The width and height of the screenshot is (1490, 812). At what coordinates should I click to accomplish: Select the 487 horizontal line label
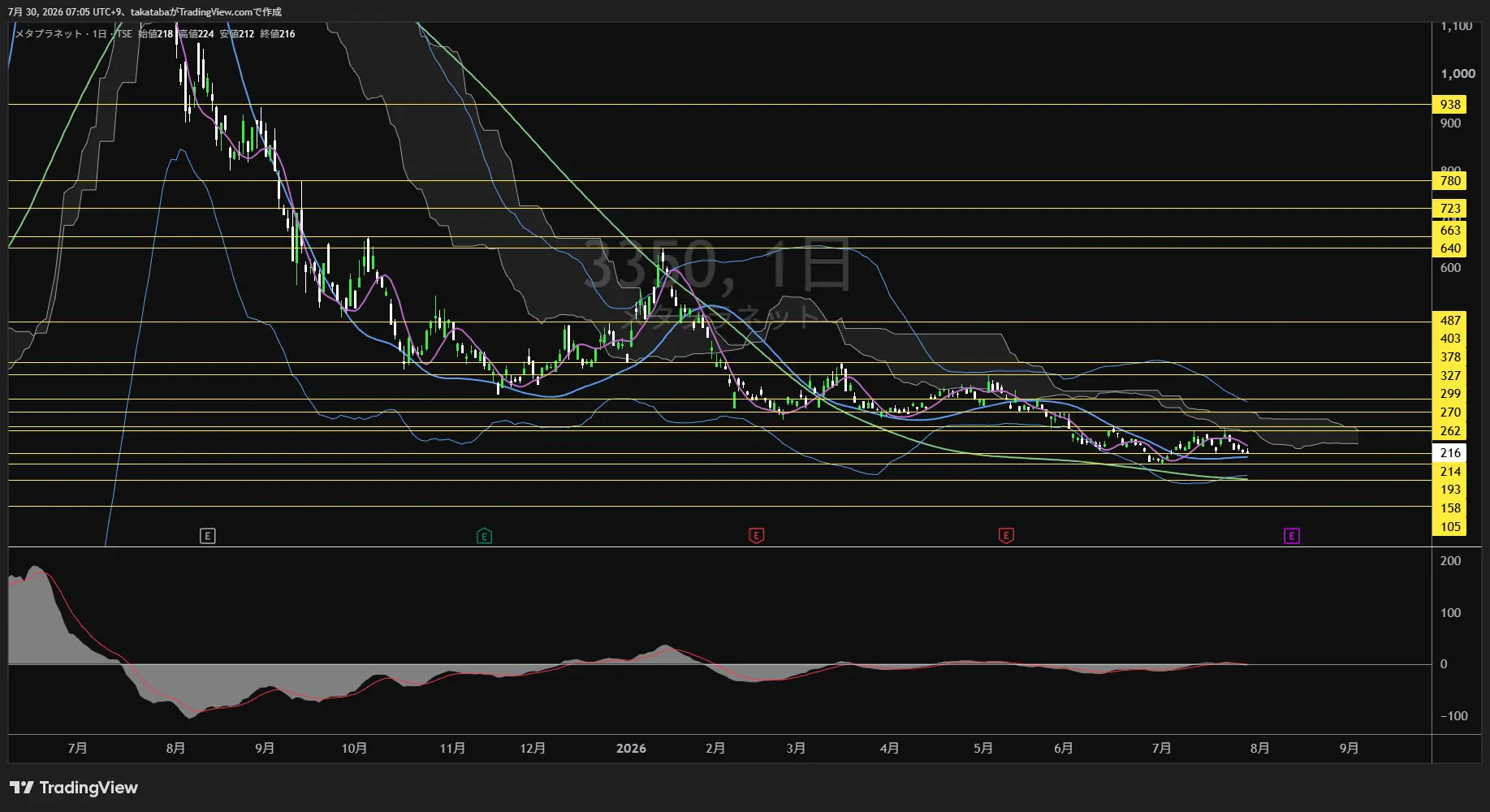tap(1449, 321)
